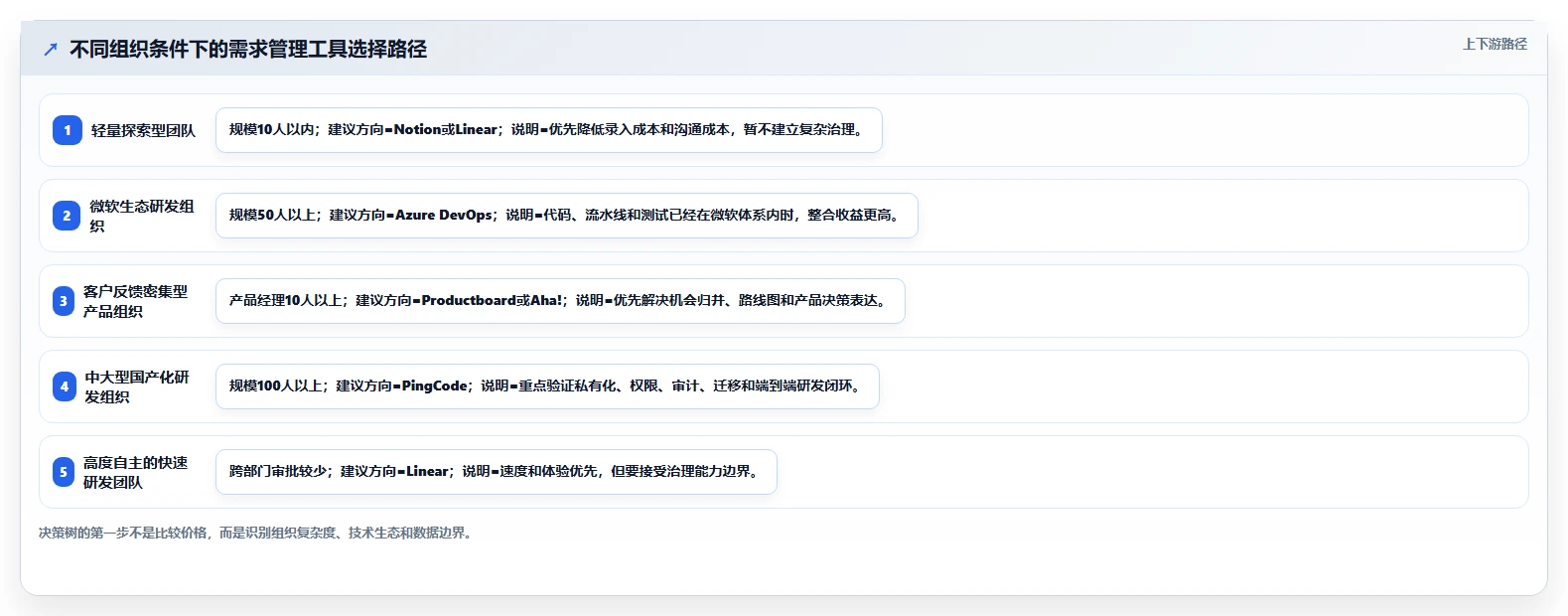
Task: Click the footnote starting with 决策树的第一步
Action: (257, 533)
